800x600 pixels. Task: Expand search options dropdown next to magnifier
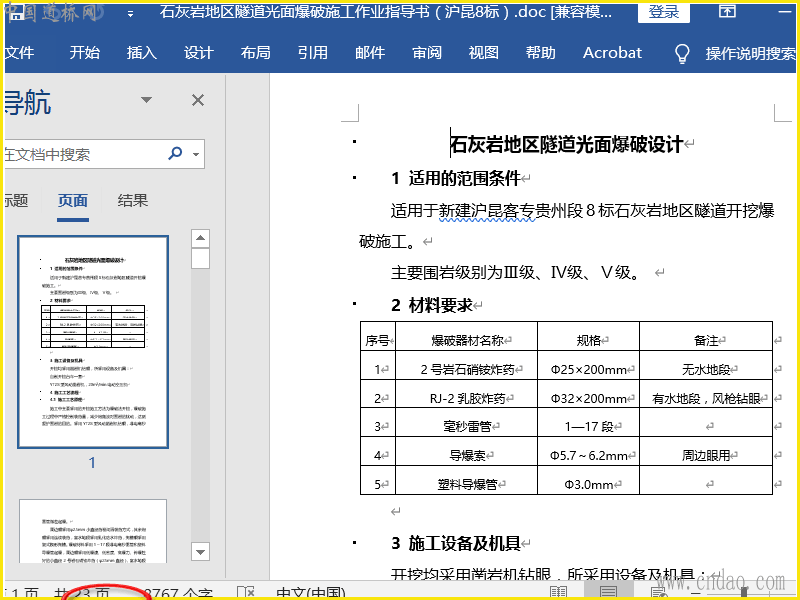196,155
